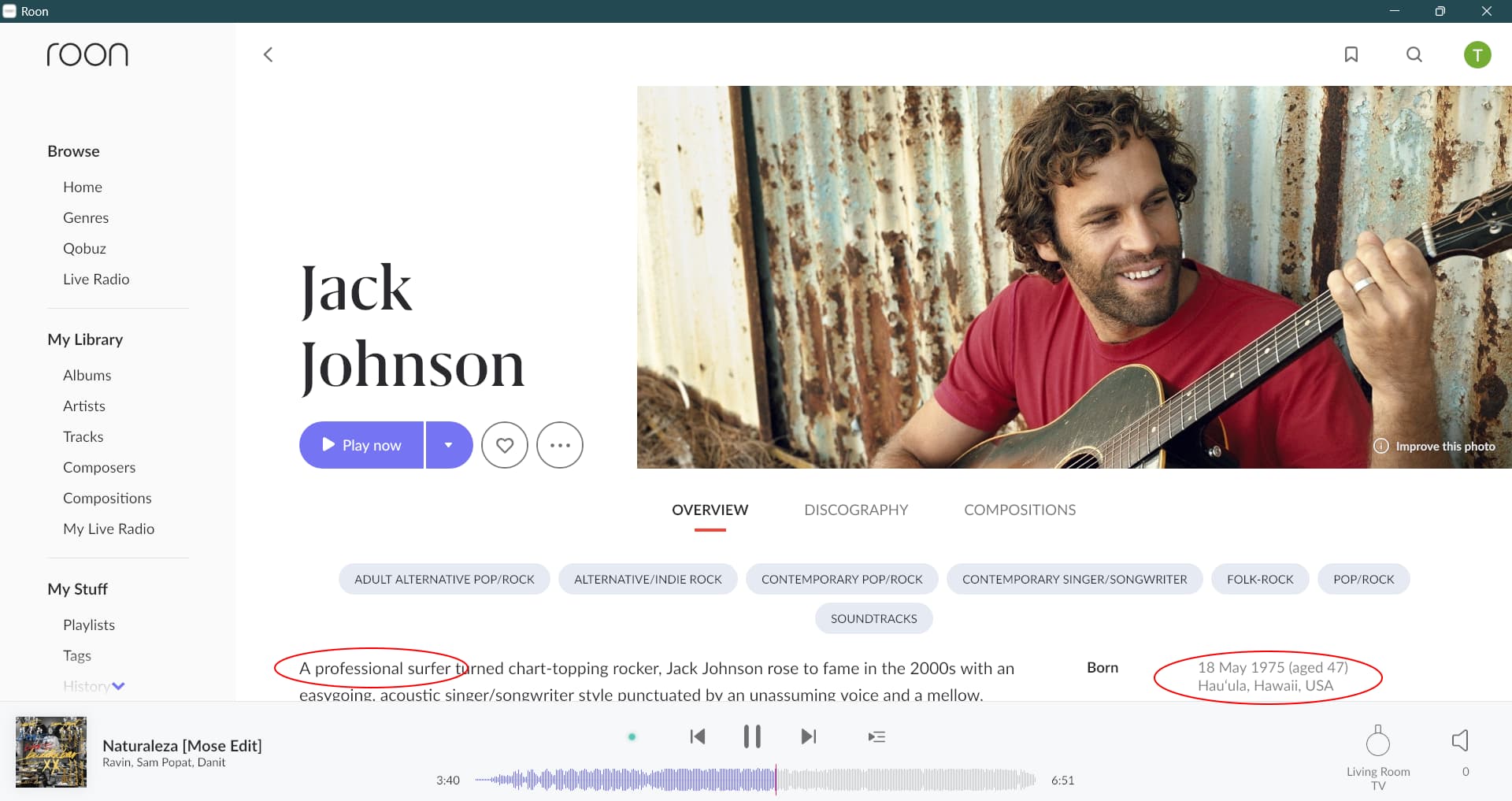Click the Ravin artist link
The width and height of the screenshot is (1512, 801).
point(116,762)
